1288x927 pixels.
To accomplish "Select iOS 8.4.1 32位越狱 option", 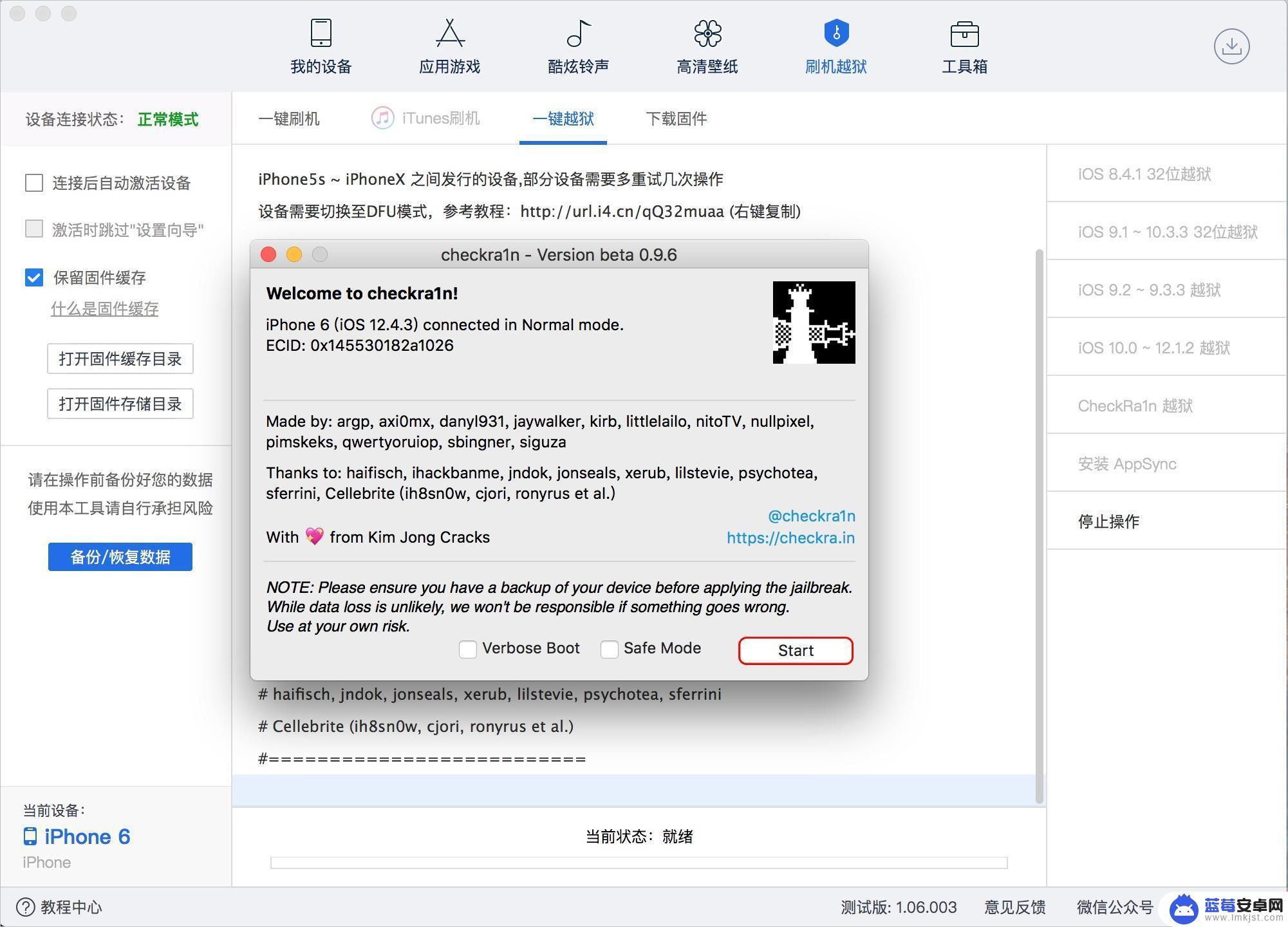I will [1167, 174].
